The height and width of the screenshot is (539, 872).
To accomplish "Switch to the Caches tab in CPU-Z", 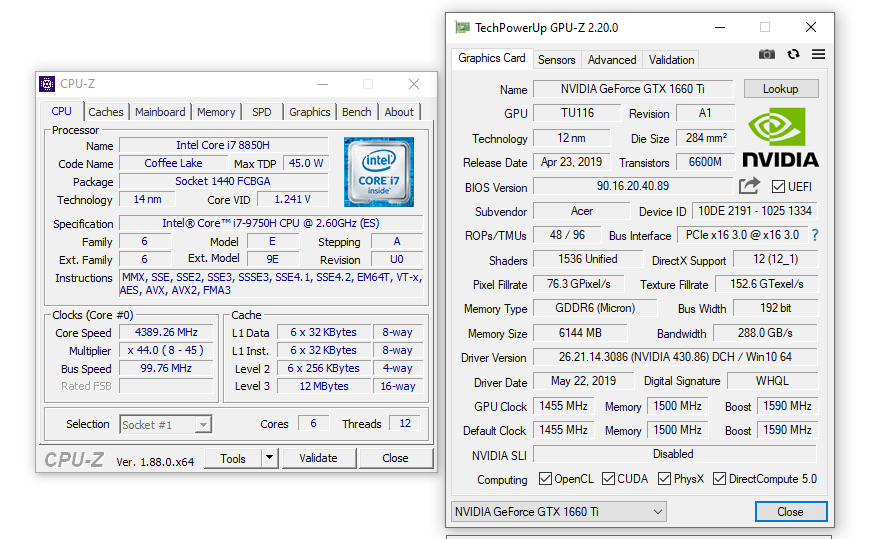I will point(106,112).
